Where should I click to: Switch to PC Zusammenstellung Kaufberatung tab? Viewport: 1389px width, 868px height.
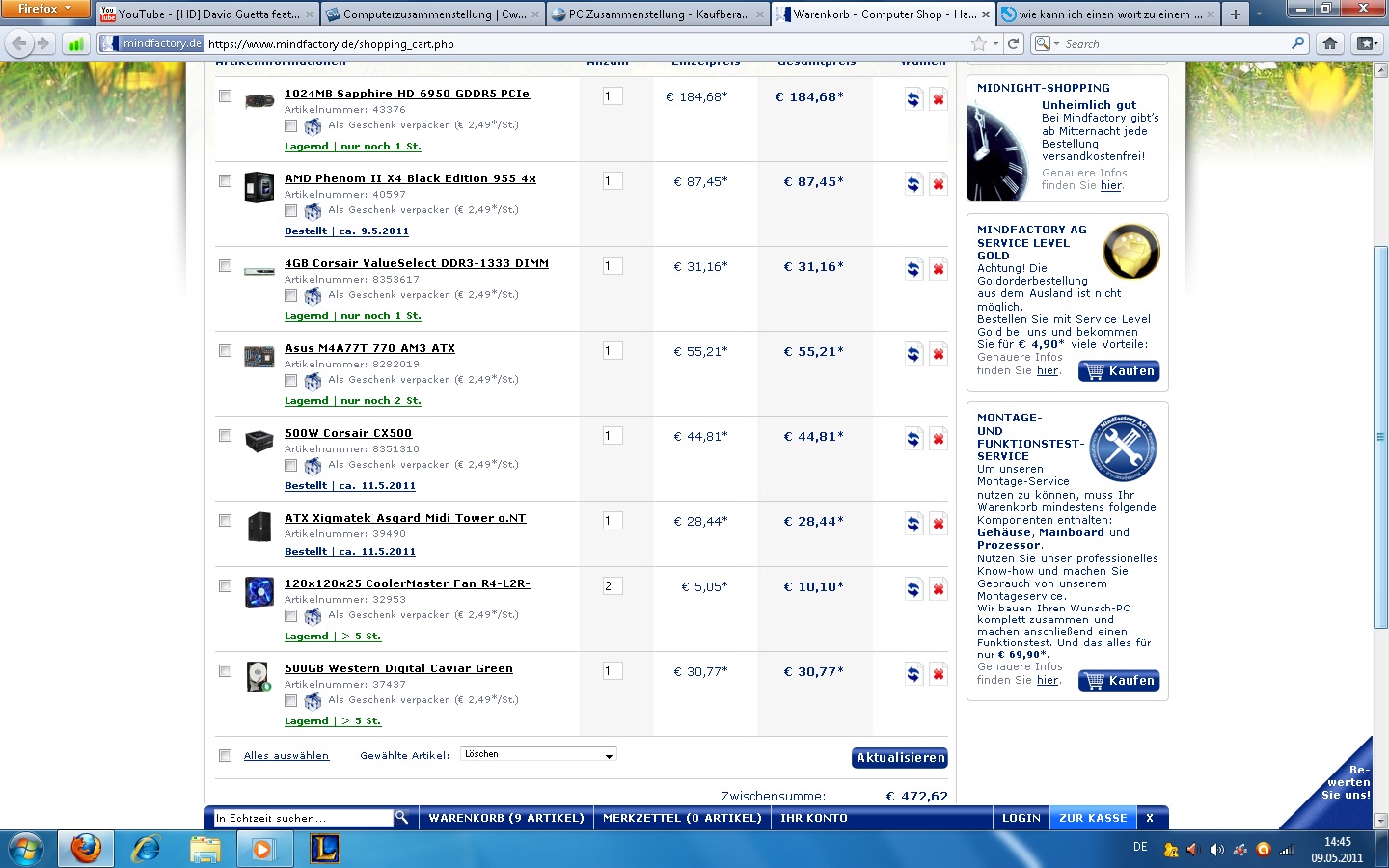click(658, 14)
